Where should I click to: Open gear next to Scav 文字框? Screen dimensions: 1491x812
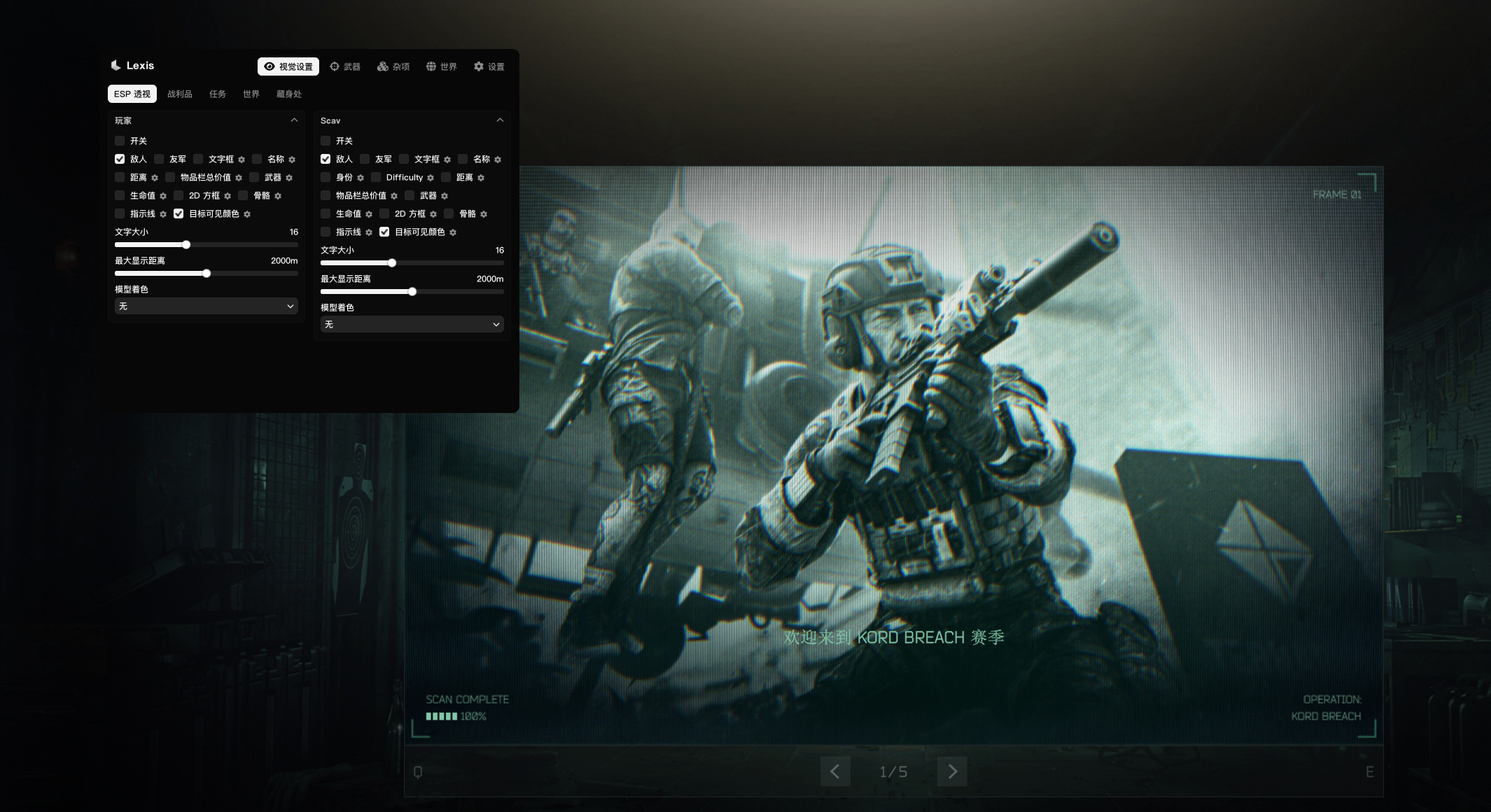pos(447,160)
